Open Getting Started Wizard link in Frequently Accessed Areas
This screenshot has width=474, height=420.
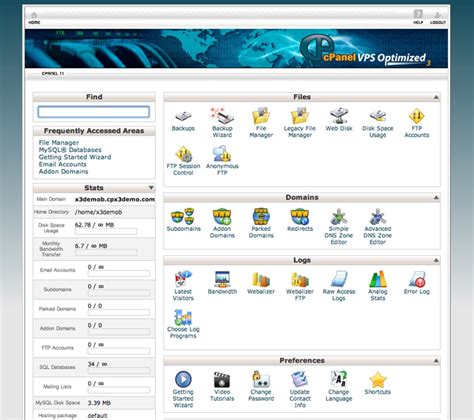click(x=75, y=157)
